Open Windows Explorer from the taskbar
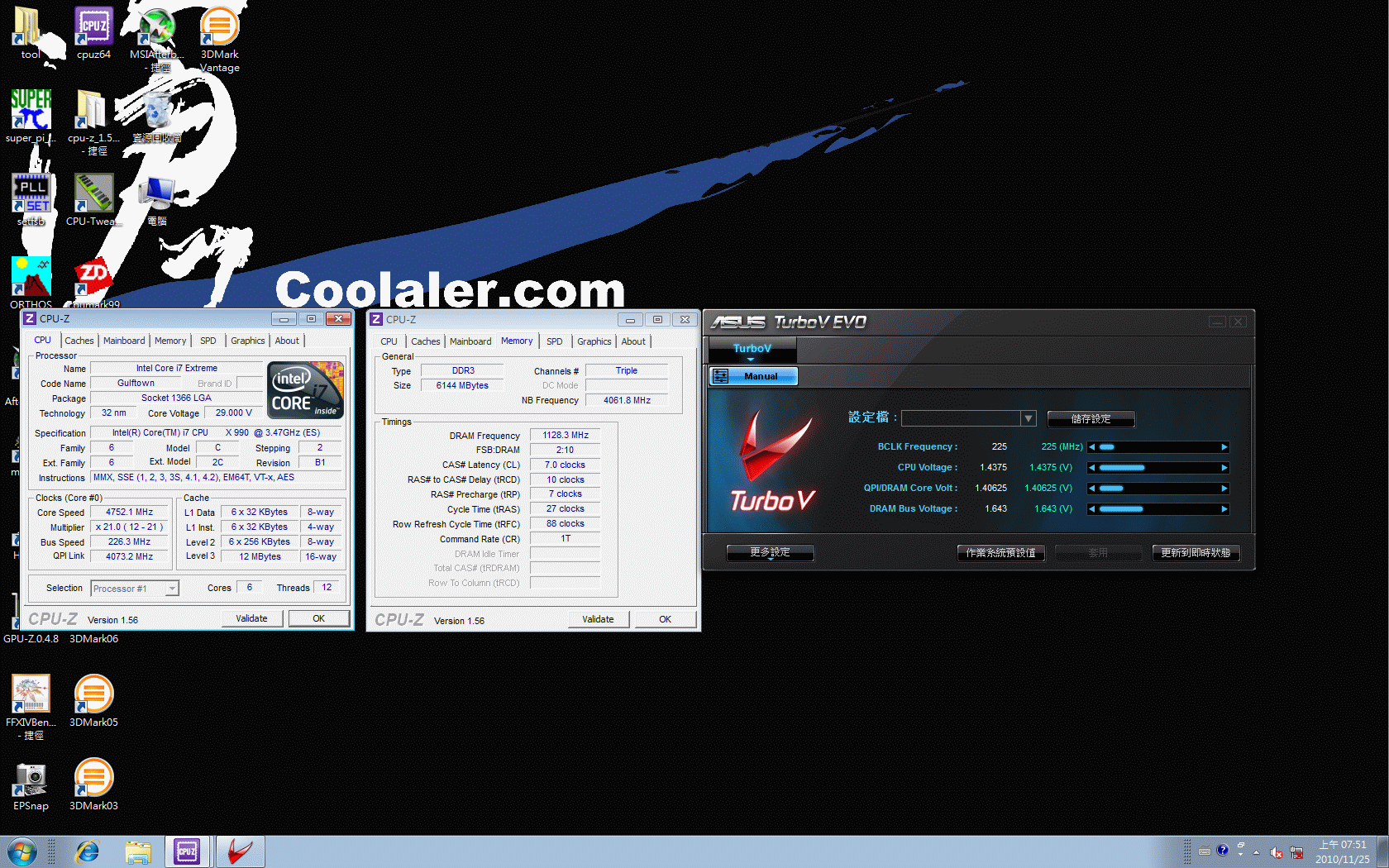This screenshot has height=868, width=1389. point(138,851)
